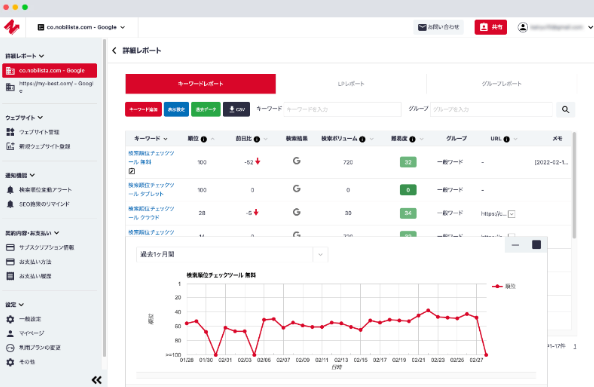Click the お問い合わせ contact button
594x387 pixels.
click(x=438, y=27)
